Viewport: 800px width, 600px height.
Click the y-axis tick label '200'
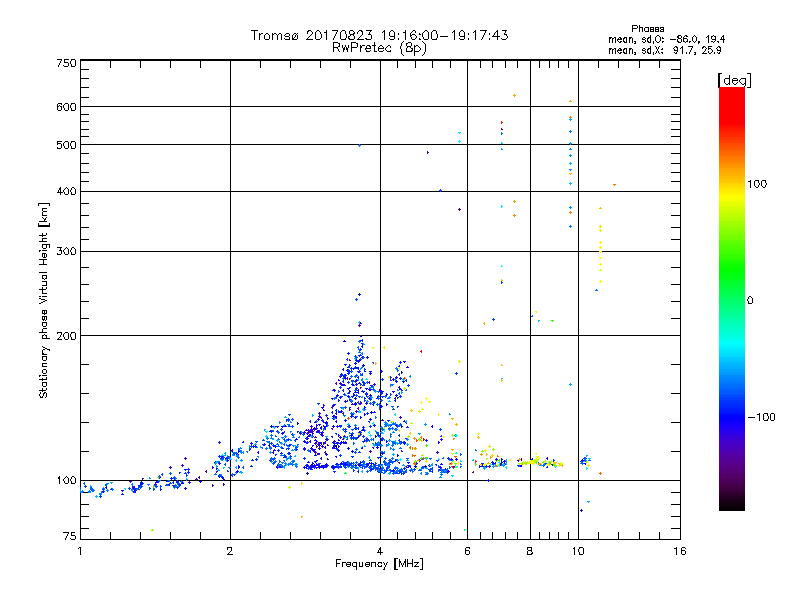pyautogui.click(x=66, y=336)
